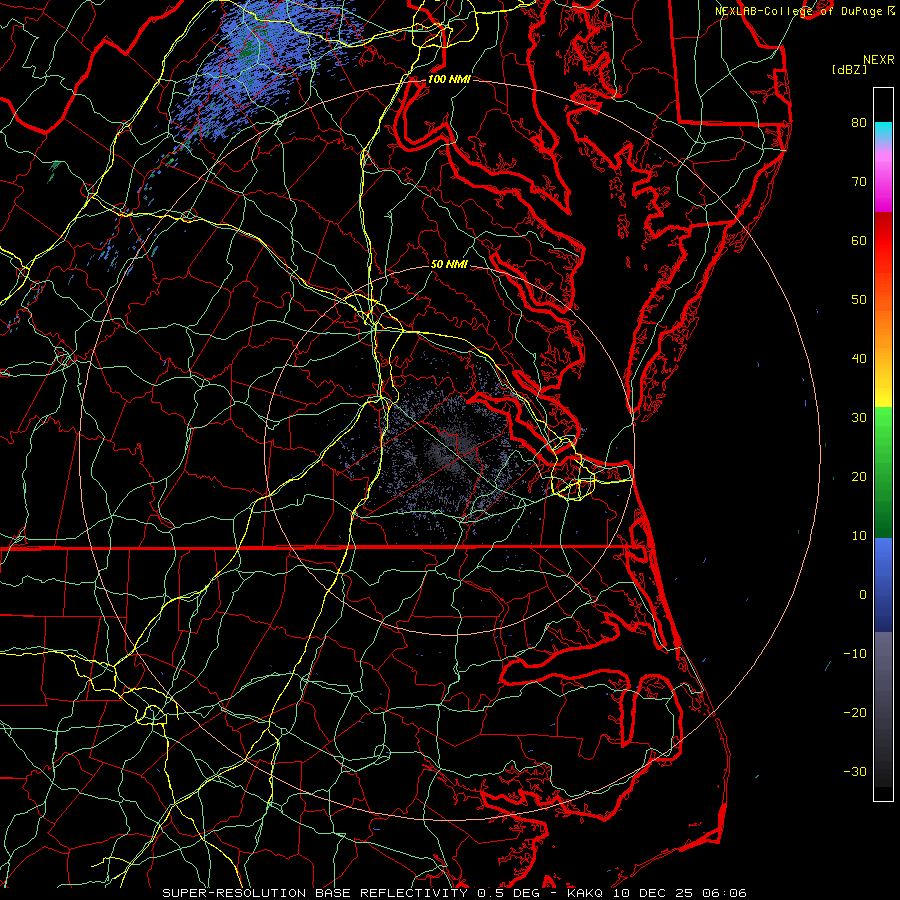Click the 40 value on the dBZ scale
Screen dimensions: 900x900
[859, 359]
